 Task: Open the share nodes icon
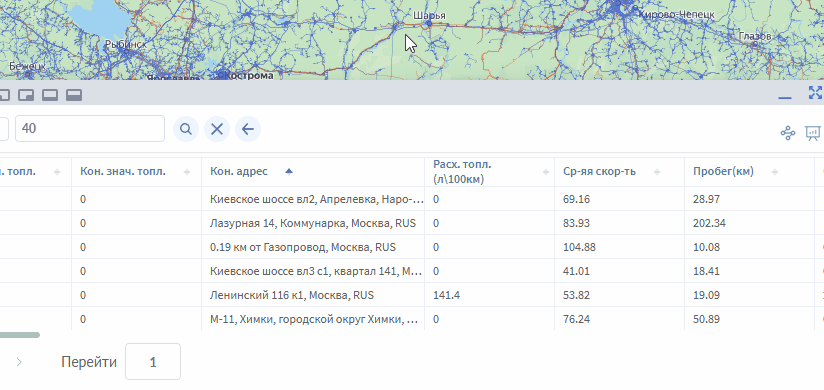point(788,133)
